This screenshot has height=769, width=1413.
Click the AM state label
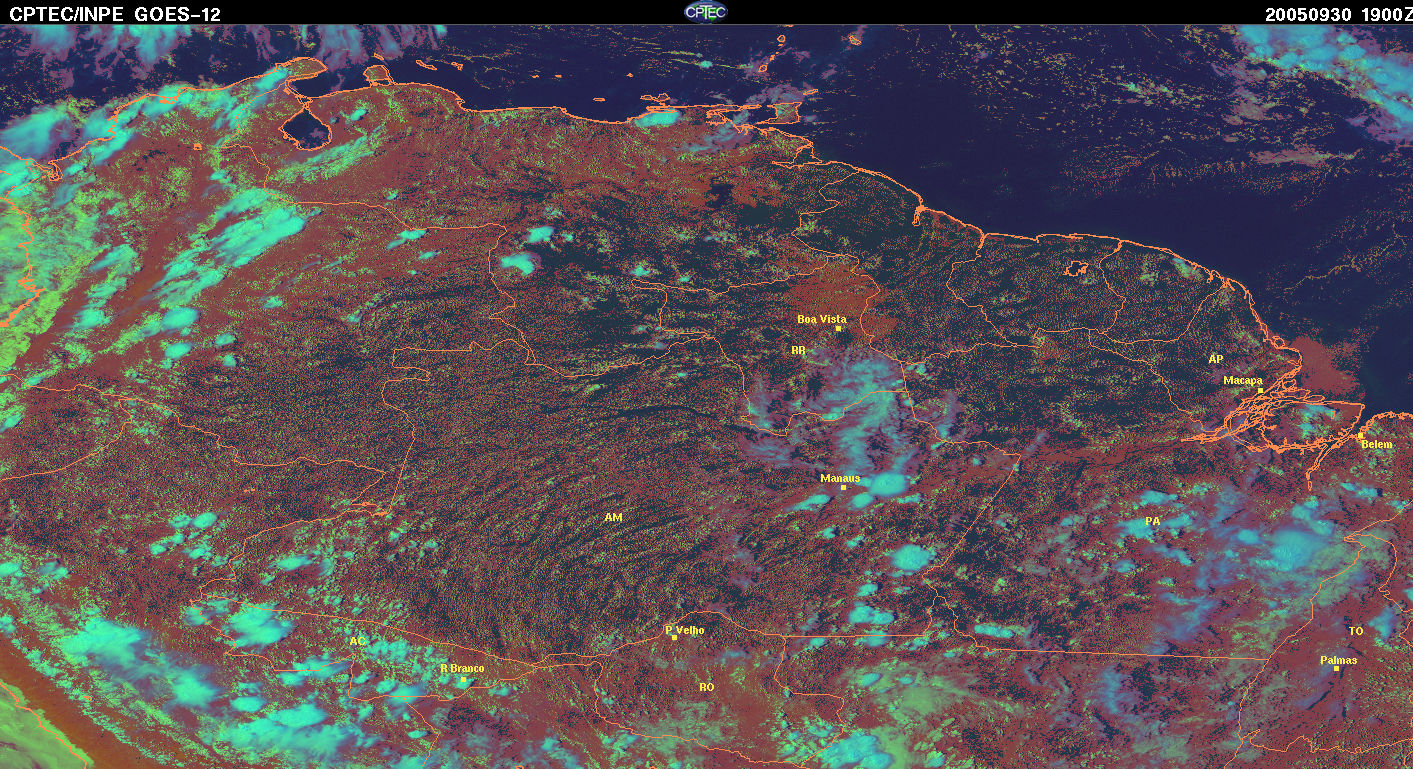[613, 517]
